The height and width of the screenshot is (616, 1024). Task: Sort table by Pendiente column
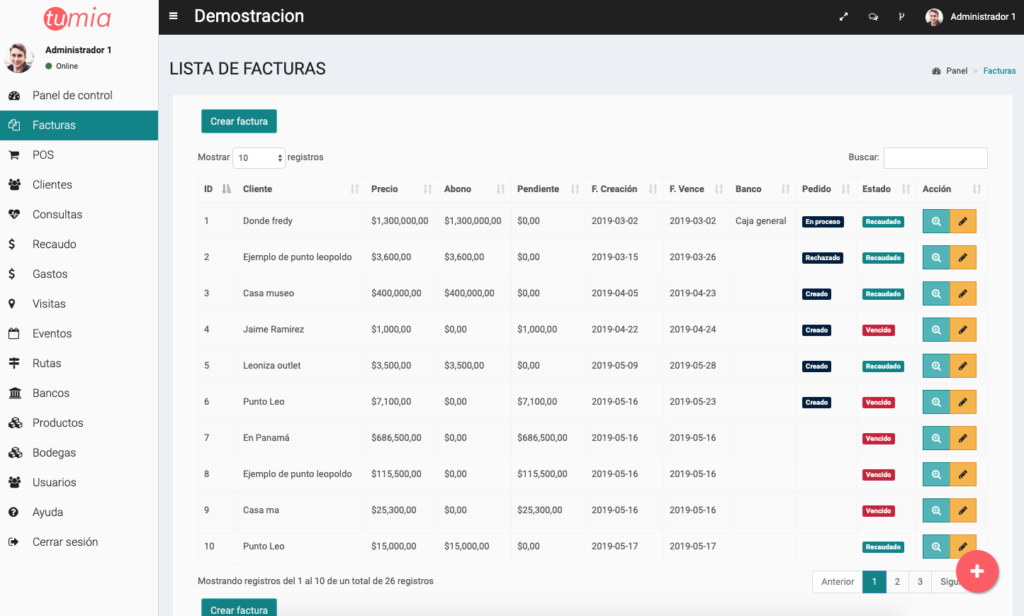(549, 189)
